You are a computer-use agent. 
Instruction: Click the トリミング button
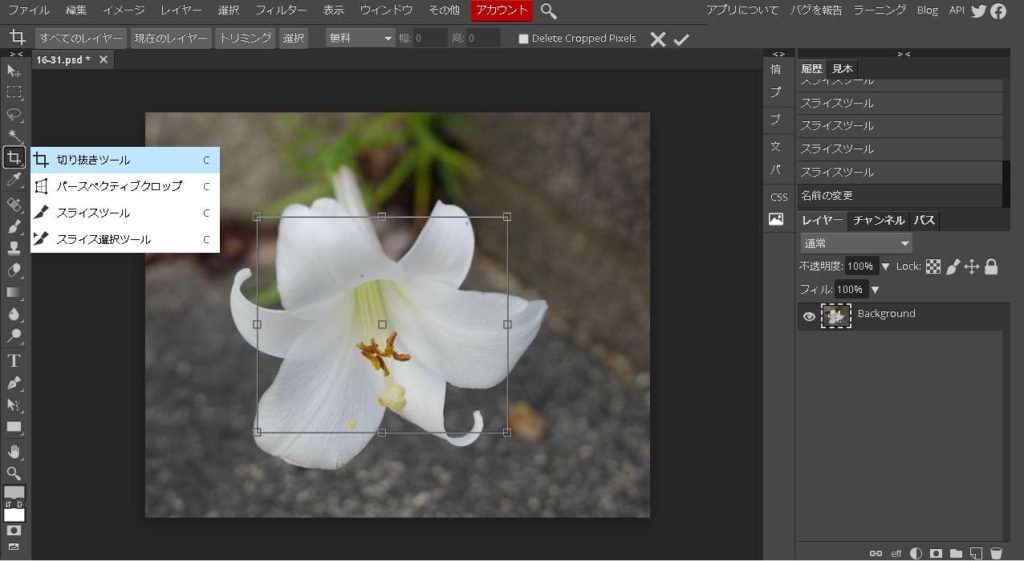pos(245,38)
